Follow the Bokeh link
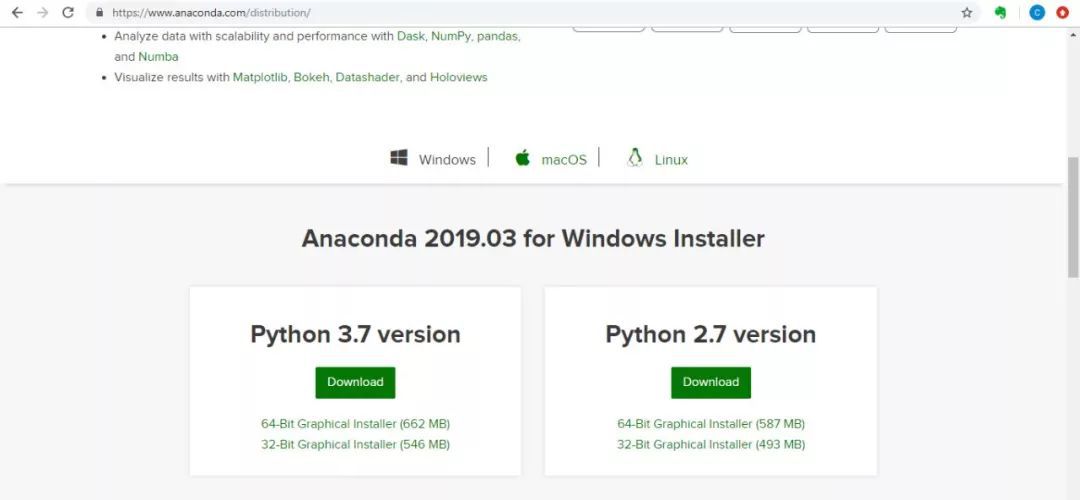The height and width of the screenshot is (500, 1080). pyautogui.click(x=312, y=77)
